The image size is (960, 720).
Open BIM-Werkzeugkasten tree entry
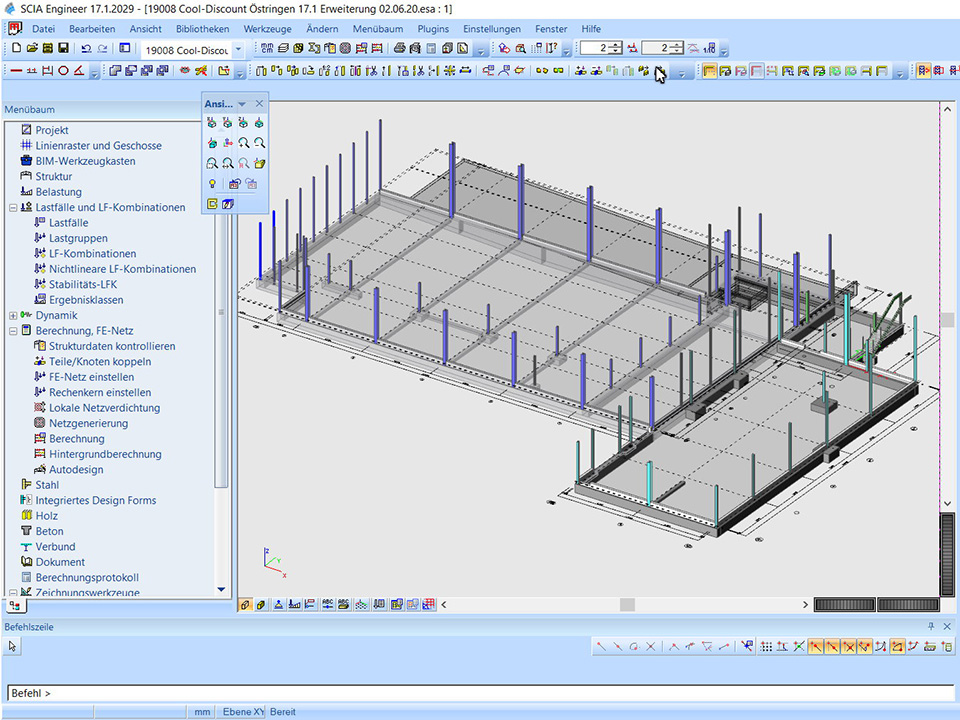coord(85,161)
